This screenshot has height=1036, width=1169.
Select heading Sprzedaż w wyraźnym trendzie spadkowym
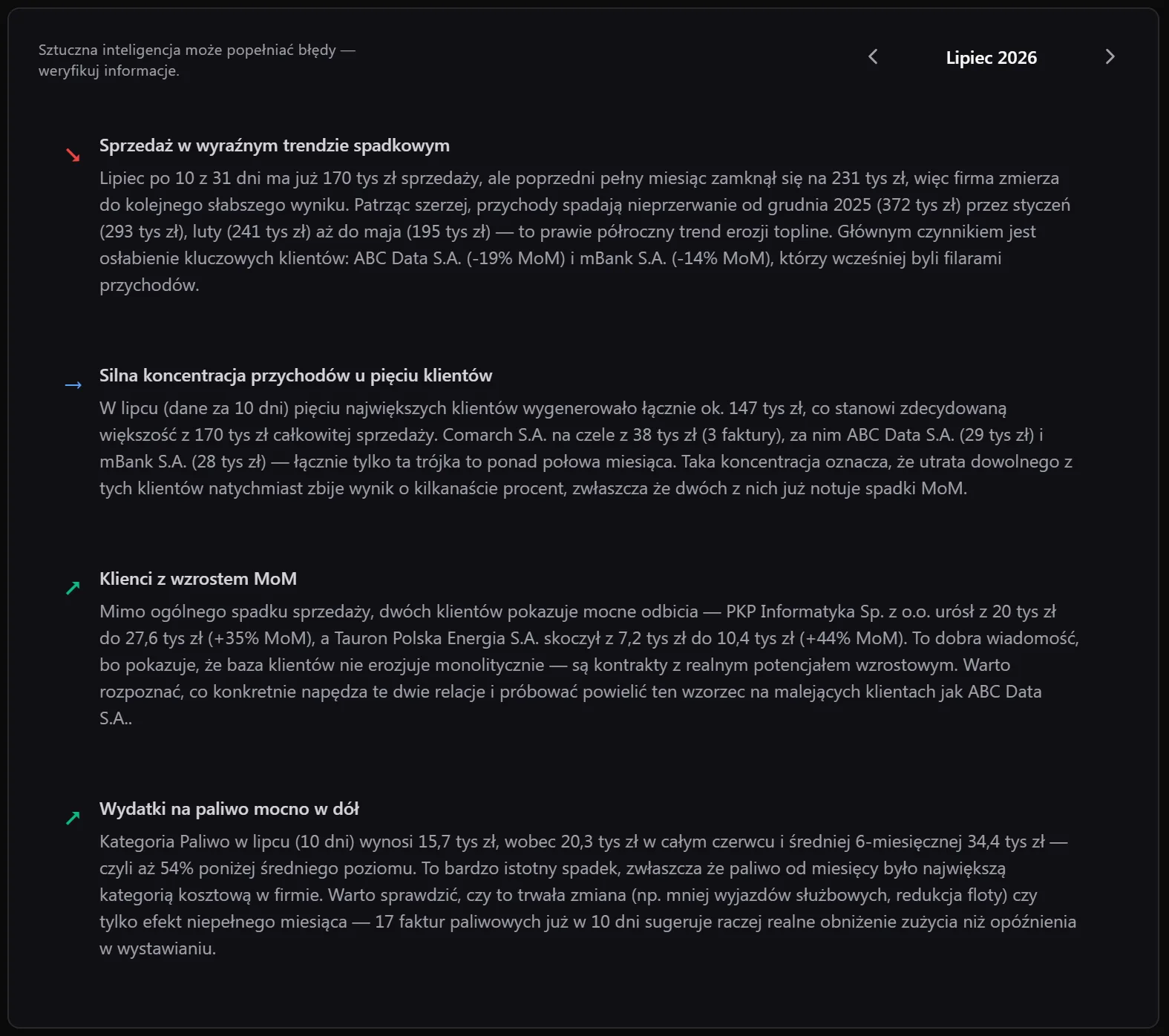pos(275,145)
